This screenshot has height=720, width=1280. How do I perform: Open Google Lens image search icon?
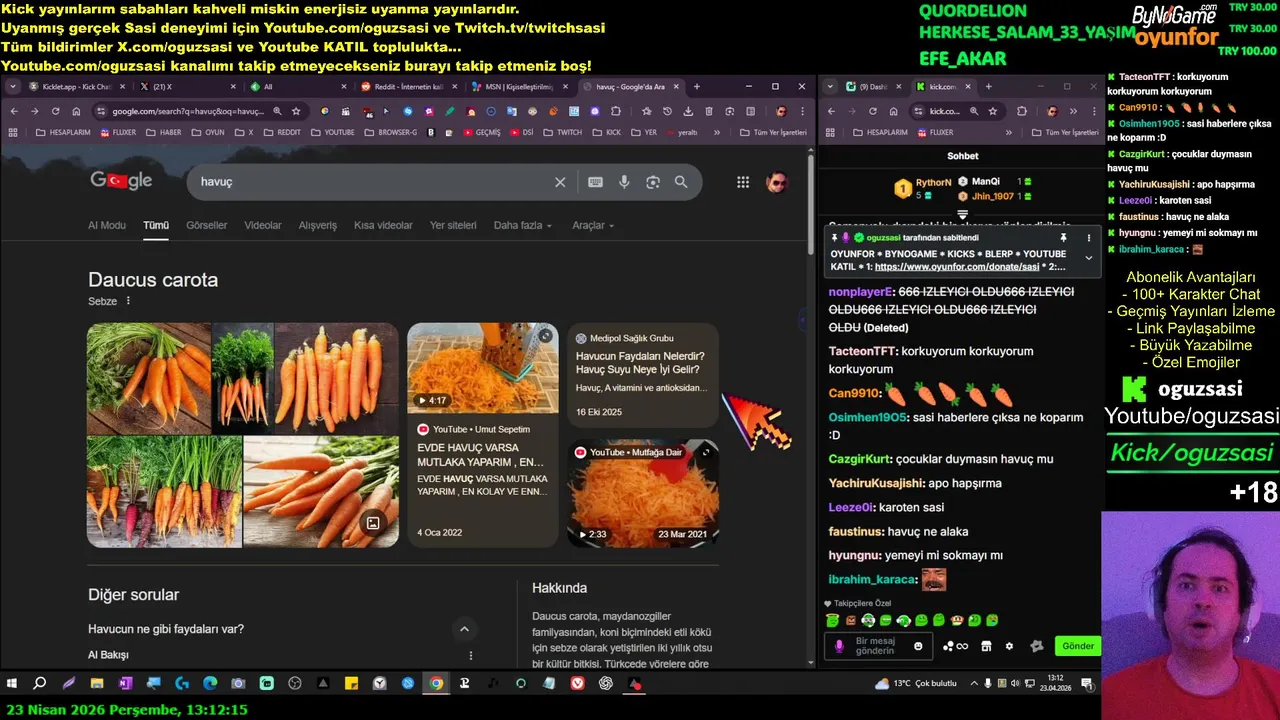coord(653,182)
